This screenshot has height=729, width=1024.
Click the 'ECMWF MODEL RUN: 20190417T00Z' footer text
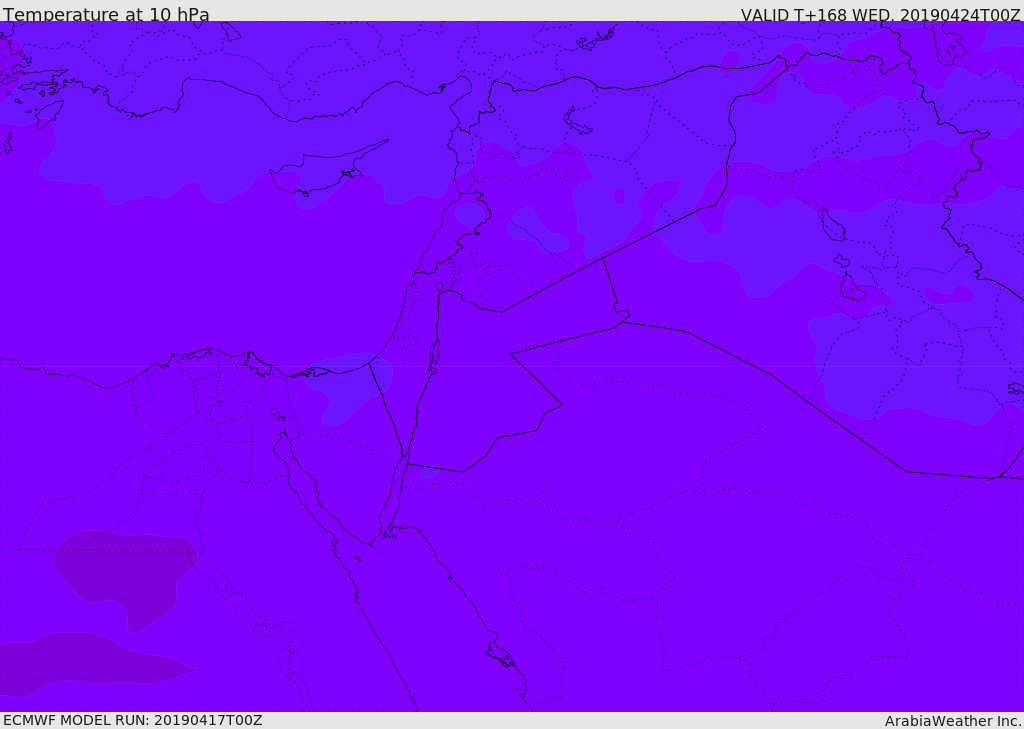pos(133,720)
